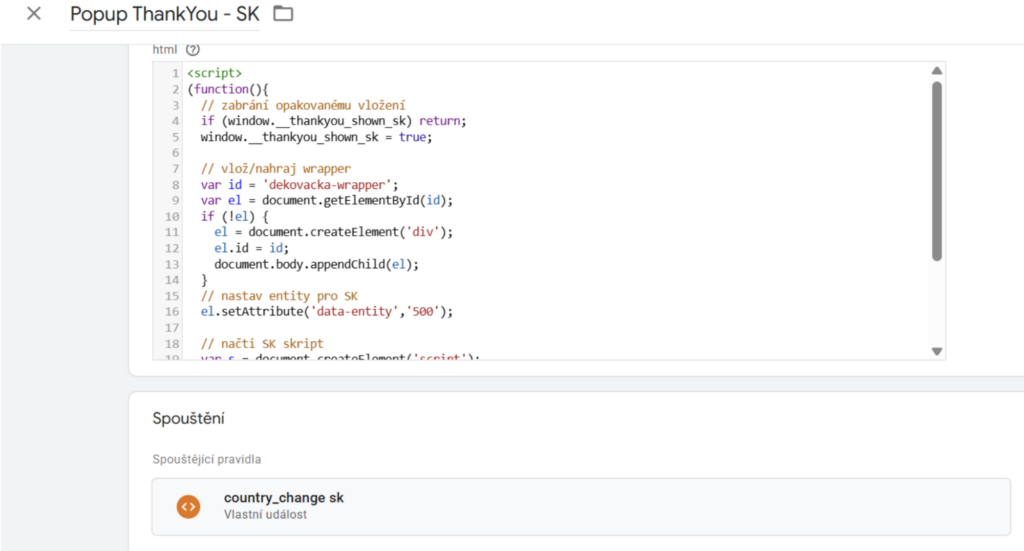Click the Vlastní událost trigger type label
Viewport: 1024px width, 551px height.
(265, 514)
